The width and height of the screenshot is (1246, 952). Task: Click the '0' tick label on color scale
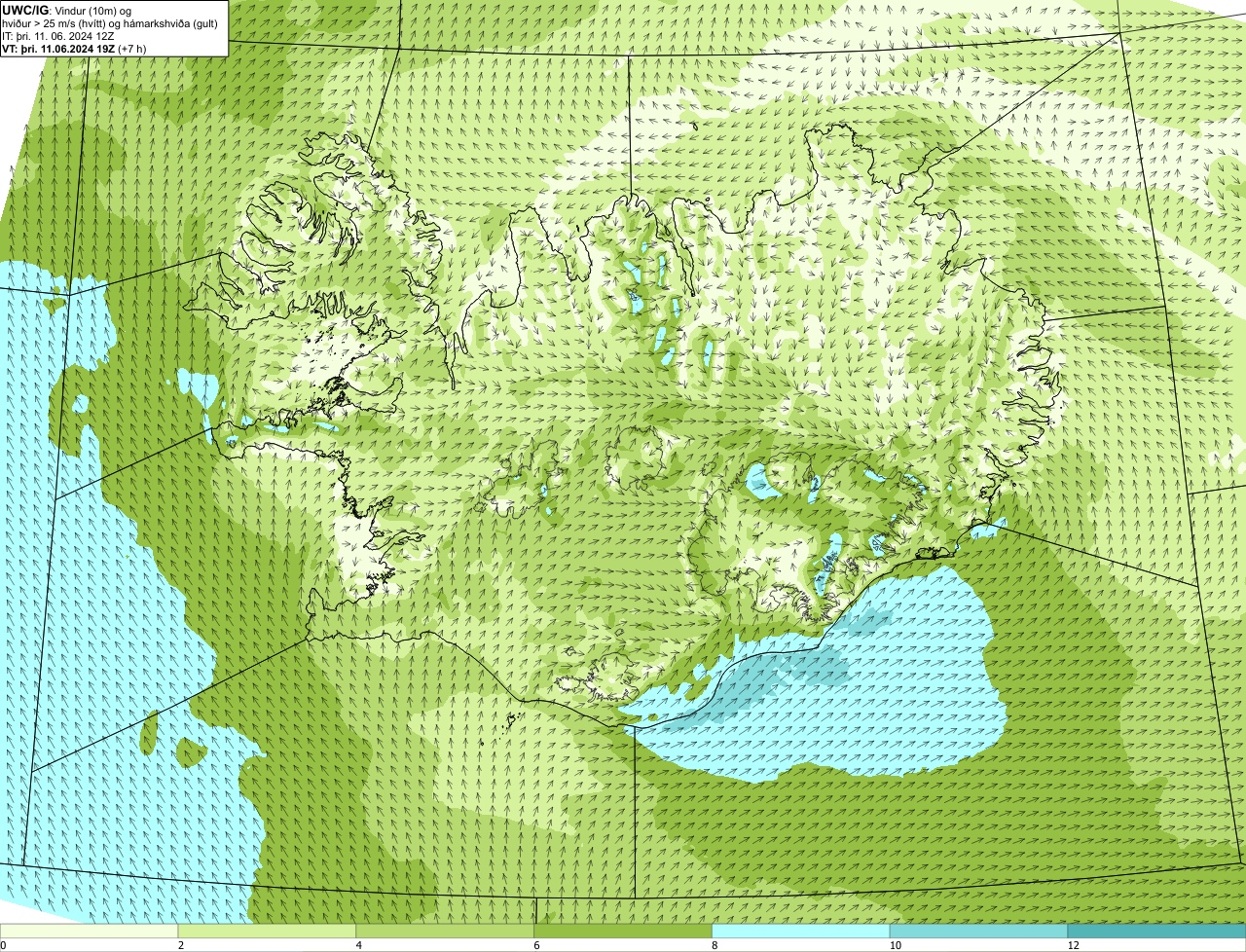click(x=3, y=945)
